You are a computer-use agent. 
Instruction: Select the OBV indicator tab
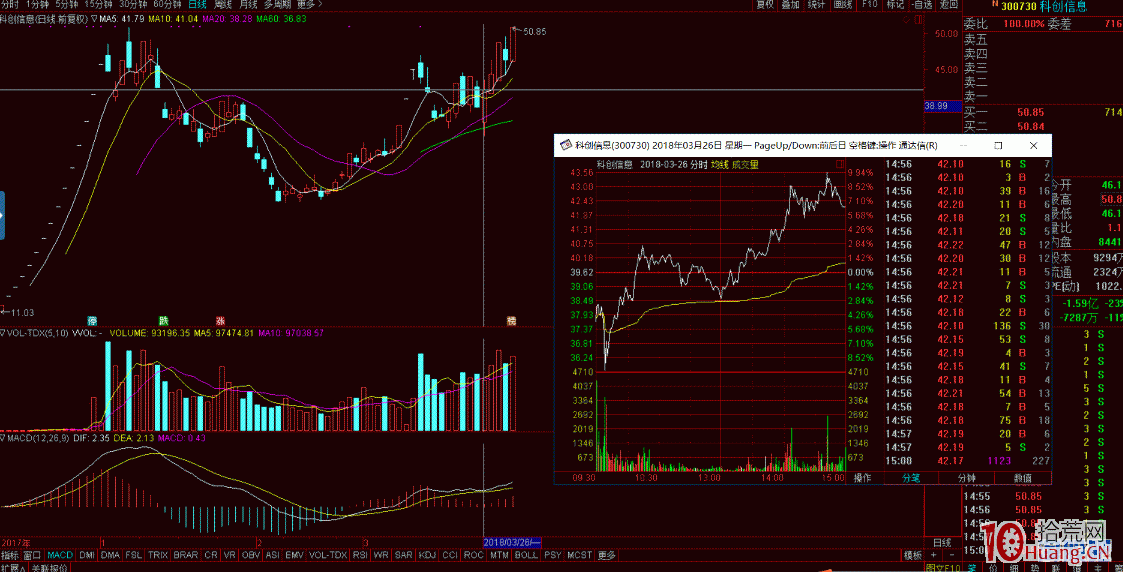(x=251, y=555)
